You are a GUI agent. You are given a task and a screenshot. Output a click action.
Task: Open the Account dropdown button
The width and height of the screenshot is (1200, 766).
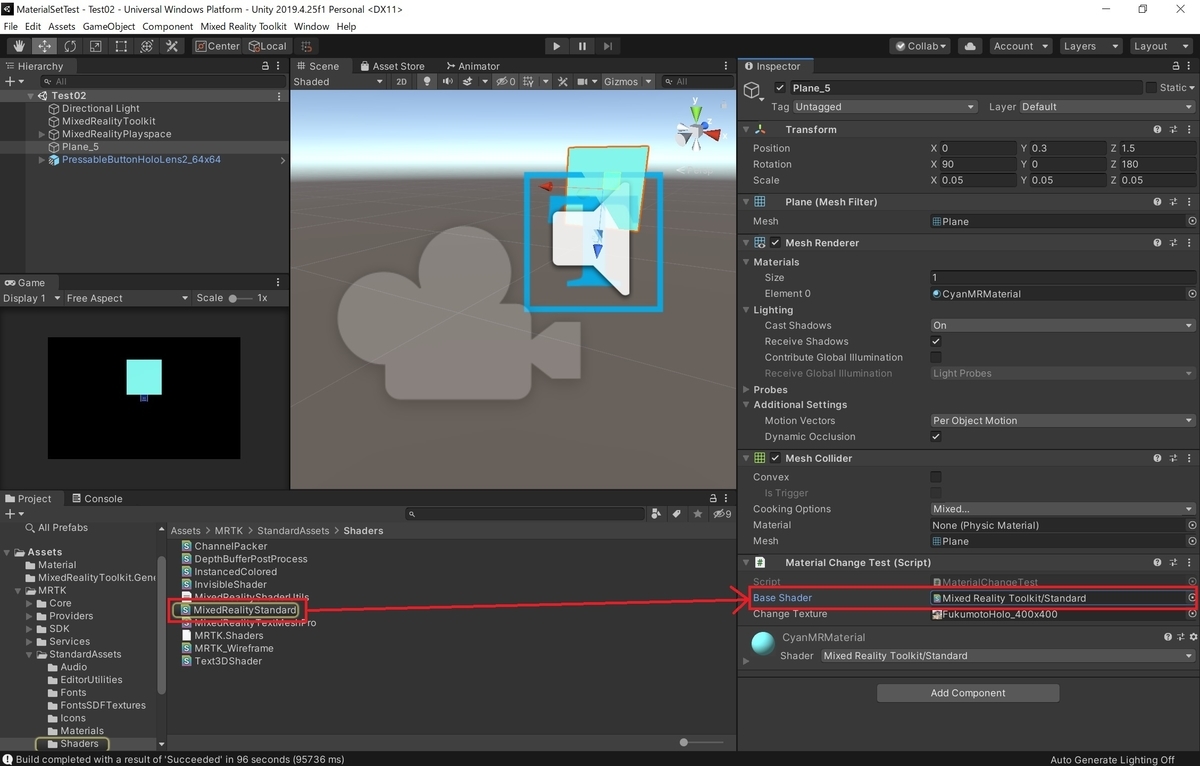coord(1020,46)
